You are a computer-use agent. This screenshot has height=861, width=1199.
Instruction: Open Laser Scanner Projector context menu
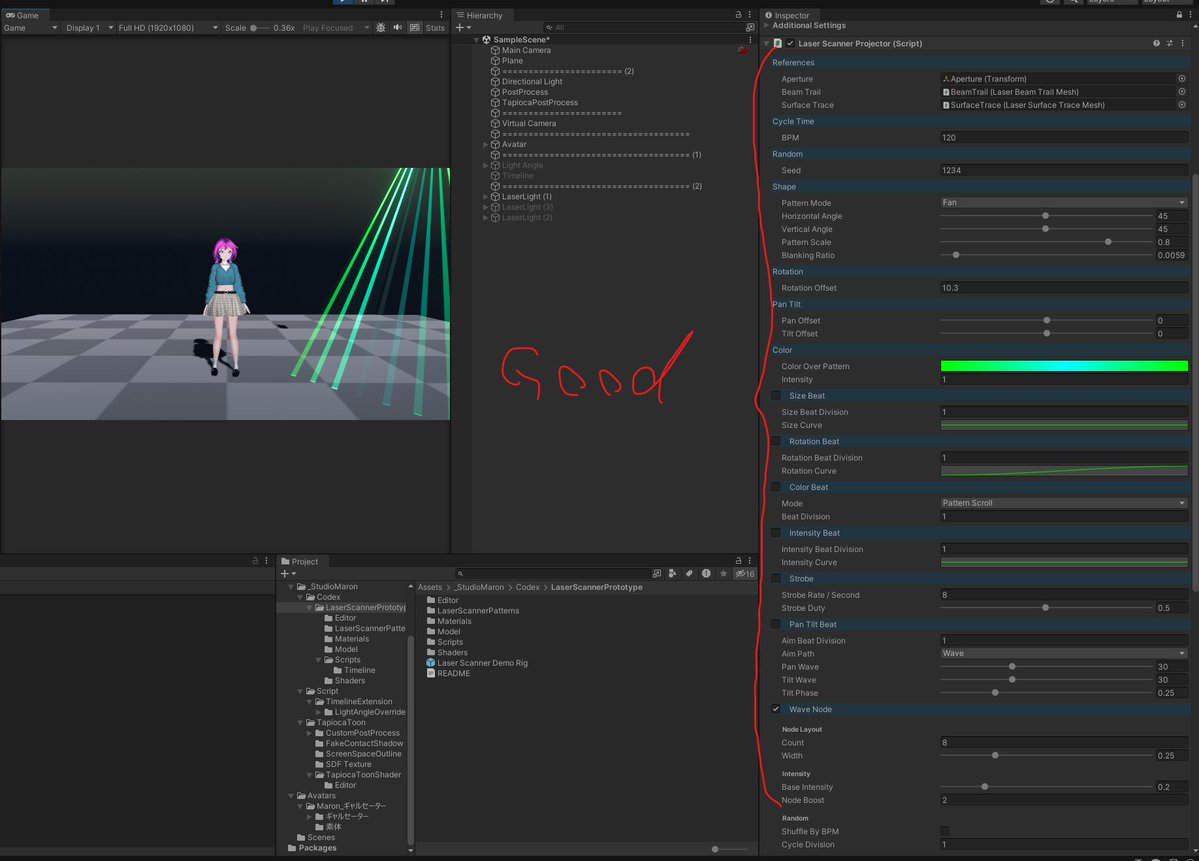(1183, 44)
